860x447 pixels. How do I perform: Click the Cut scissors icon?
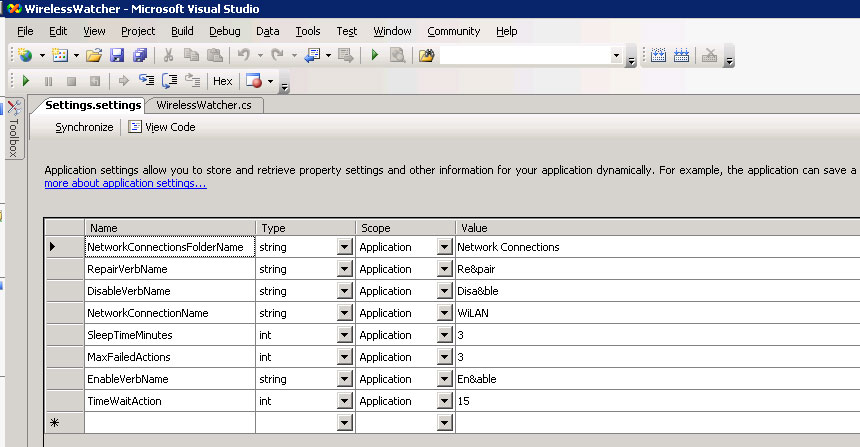point(168,55)
